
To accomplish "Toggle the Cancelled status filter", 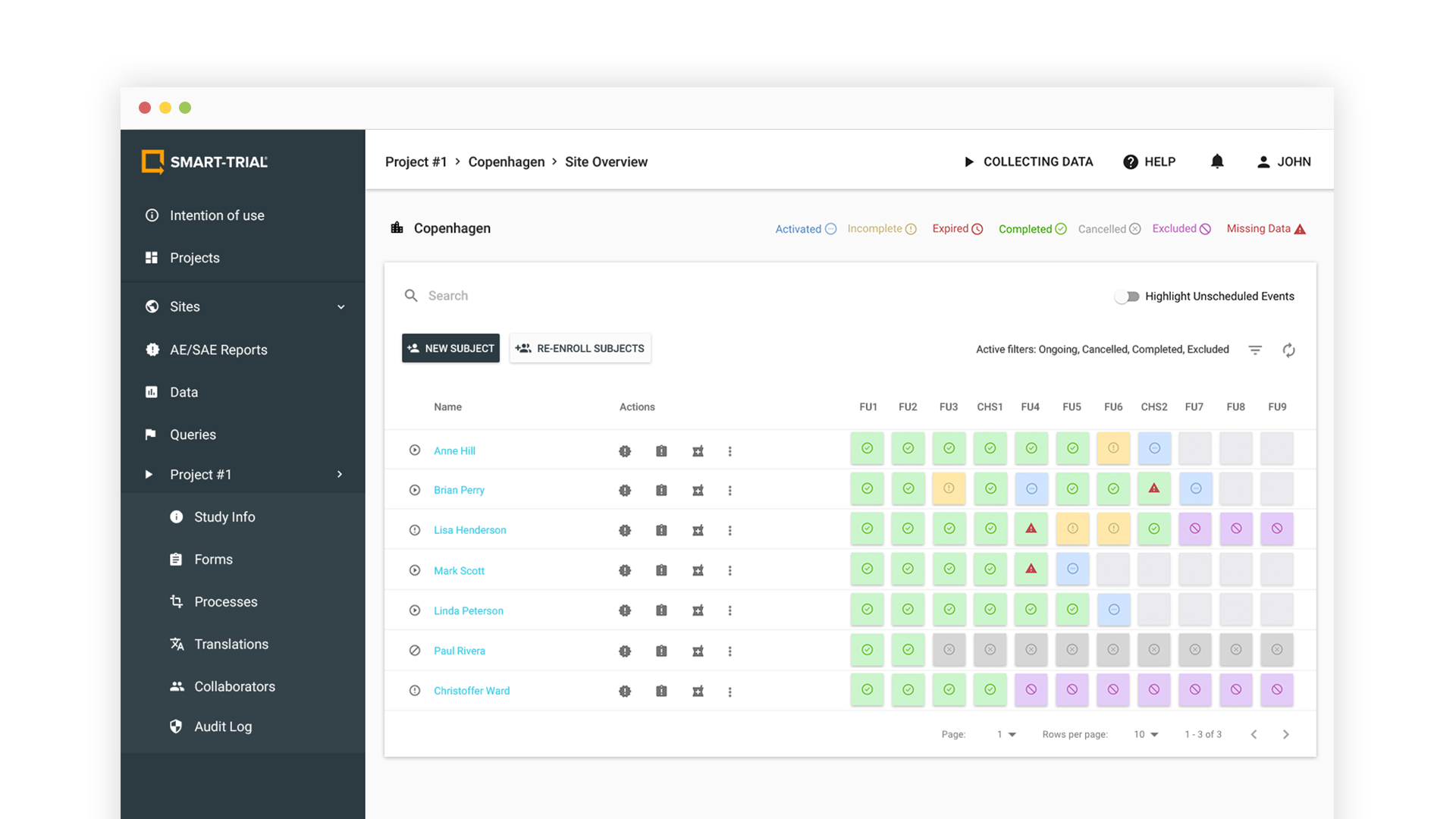I will click(x=1109, y=228).
